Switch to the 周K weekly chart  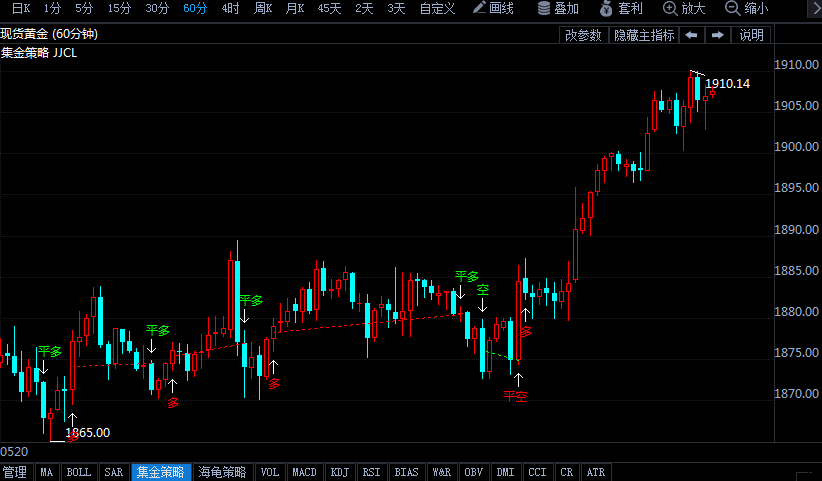point(263,8)
